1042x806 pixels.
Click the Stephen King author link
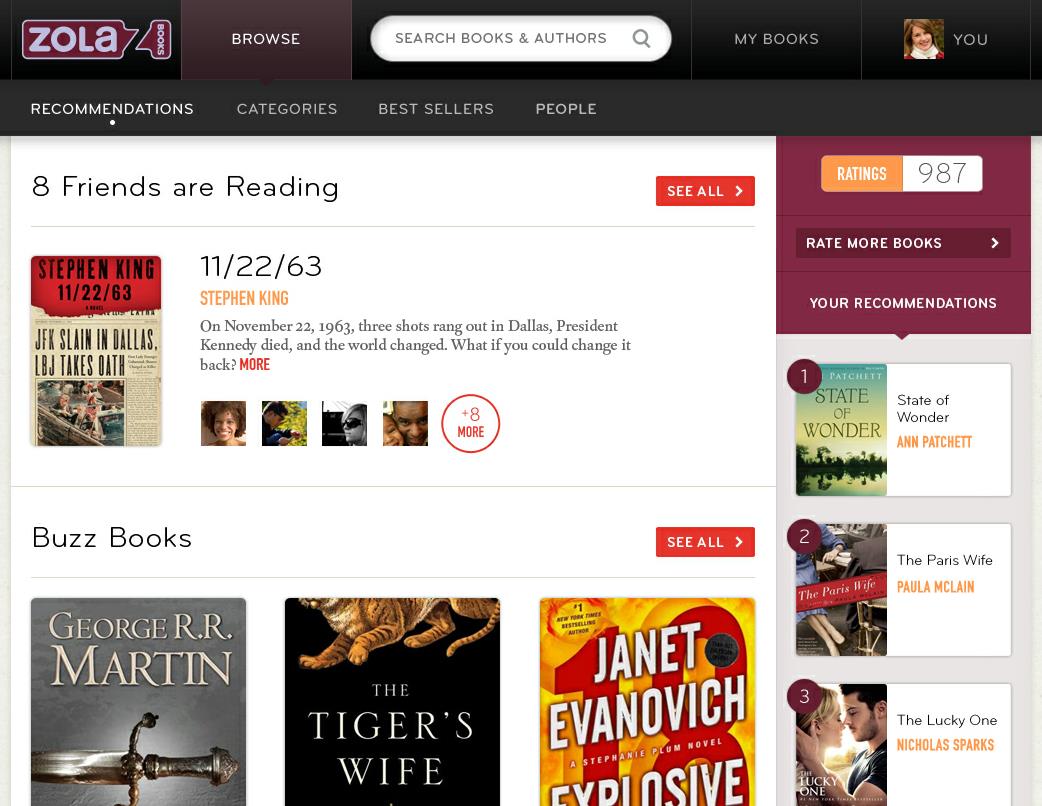244,298
